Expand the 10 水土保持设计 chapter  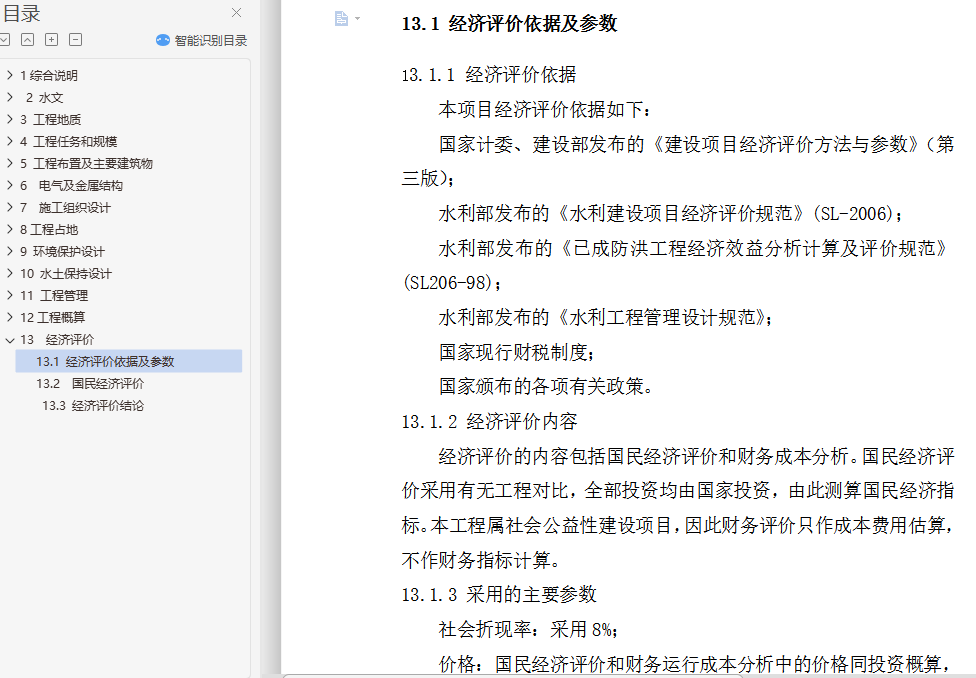[x=9, y=273]
